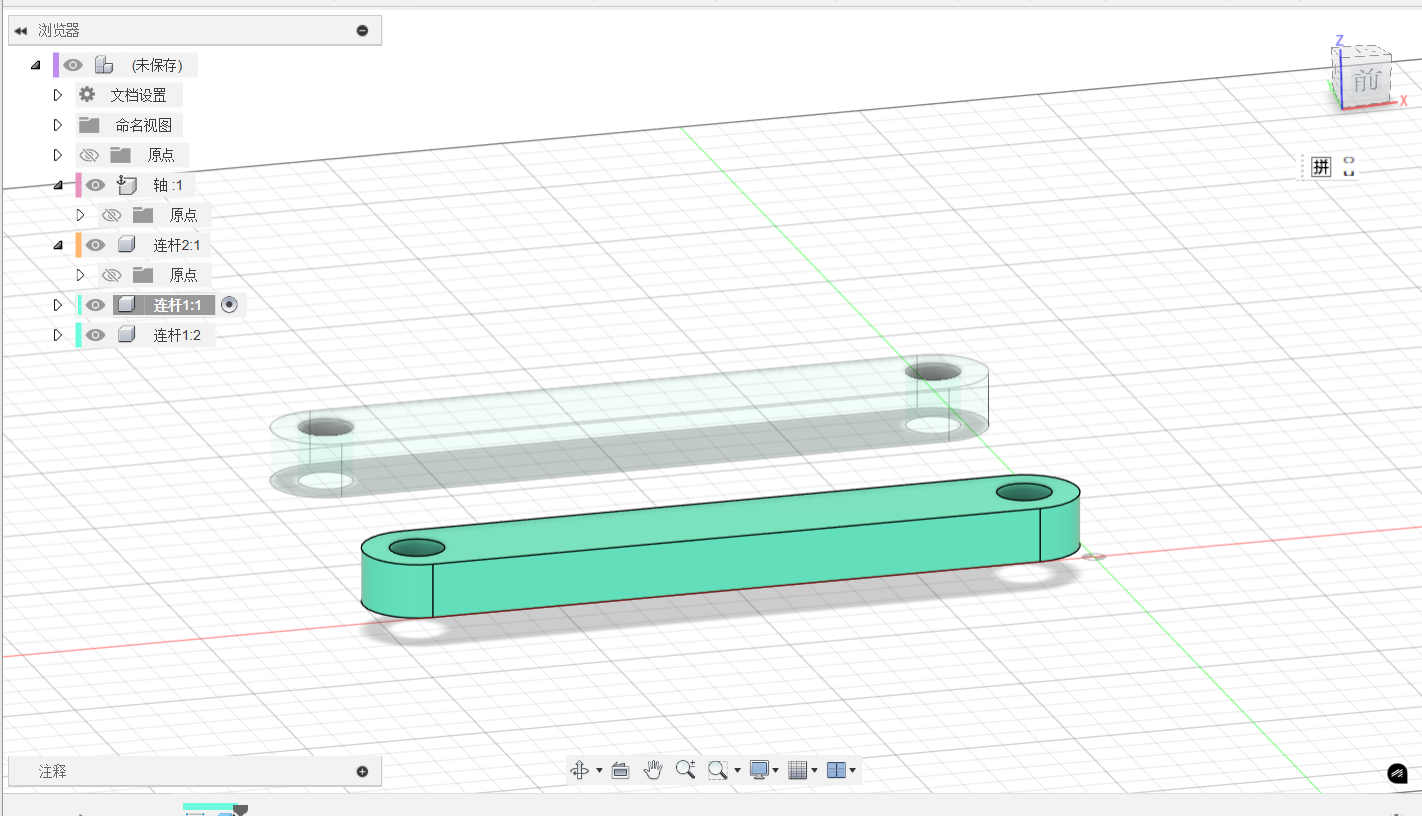Image resolution: width=1422 pixels, height=816 pixels.
Task: Expand the 命名视图 node
Action: (x=58, y=125)
